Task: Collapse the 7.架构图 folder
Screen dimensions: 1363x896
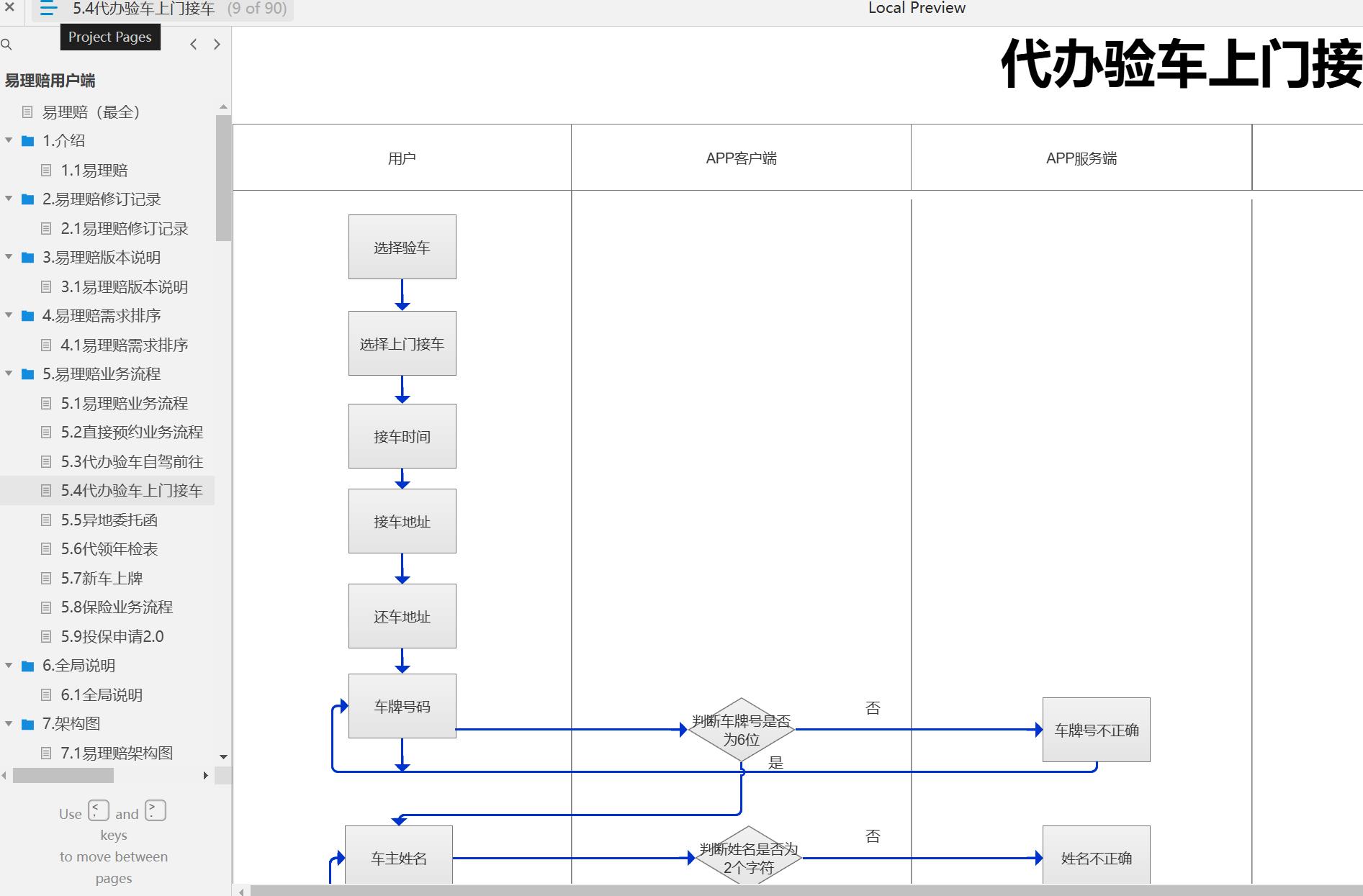Action: pyautogui.click(x=9, y=724)
